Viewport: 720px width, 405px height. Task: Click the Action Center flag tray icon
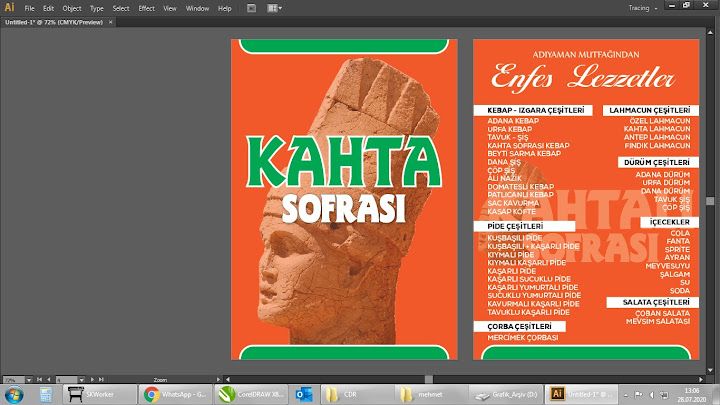pos(638,395)
